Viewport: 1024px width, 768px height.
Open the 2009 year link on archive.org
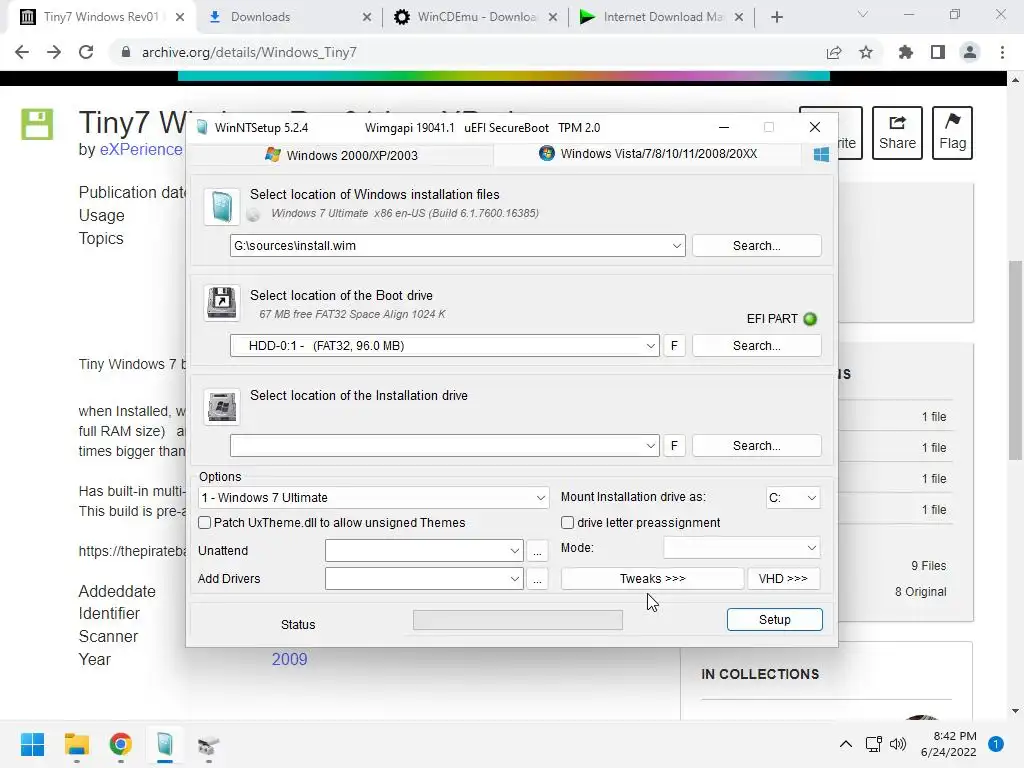289,659
